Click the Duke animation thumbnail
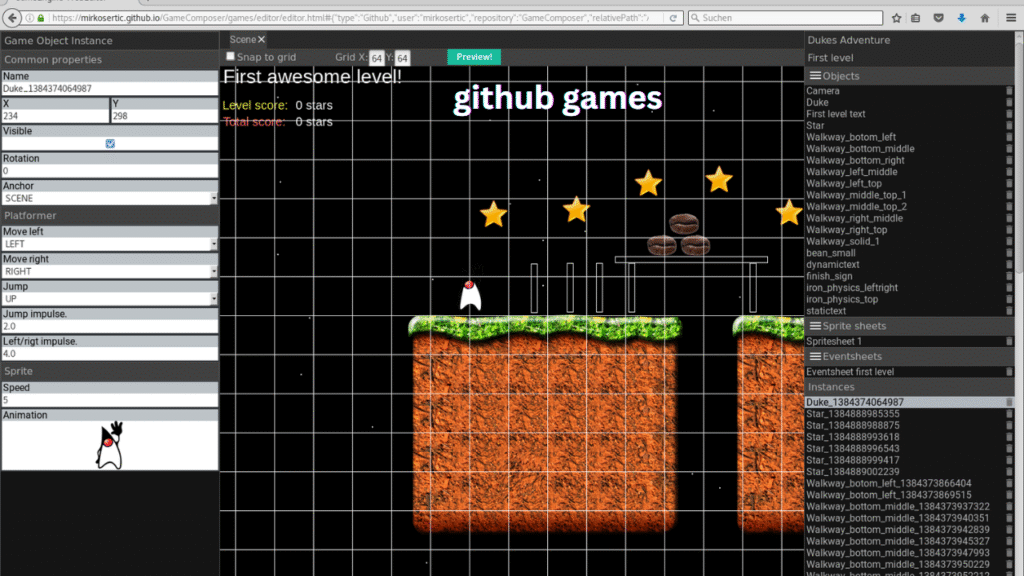The width and height of the screenshot is (1024, 576). point(110,445)
